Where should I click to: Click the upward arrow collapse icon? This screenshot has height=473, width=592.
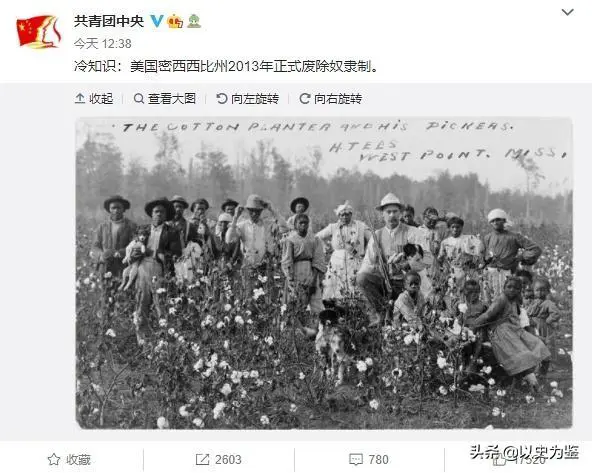80,99
